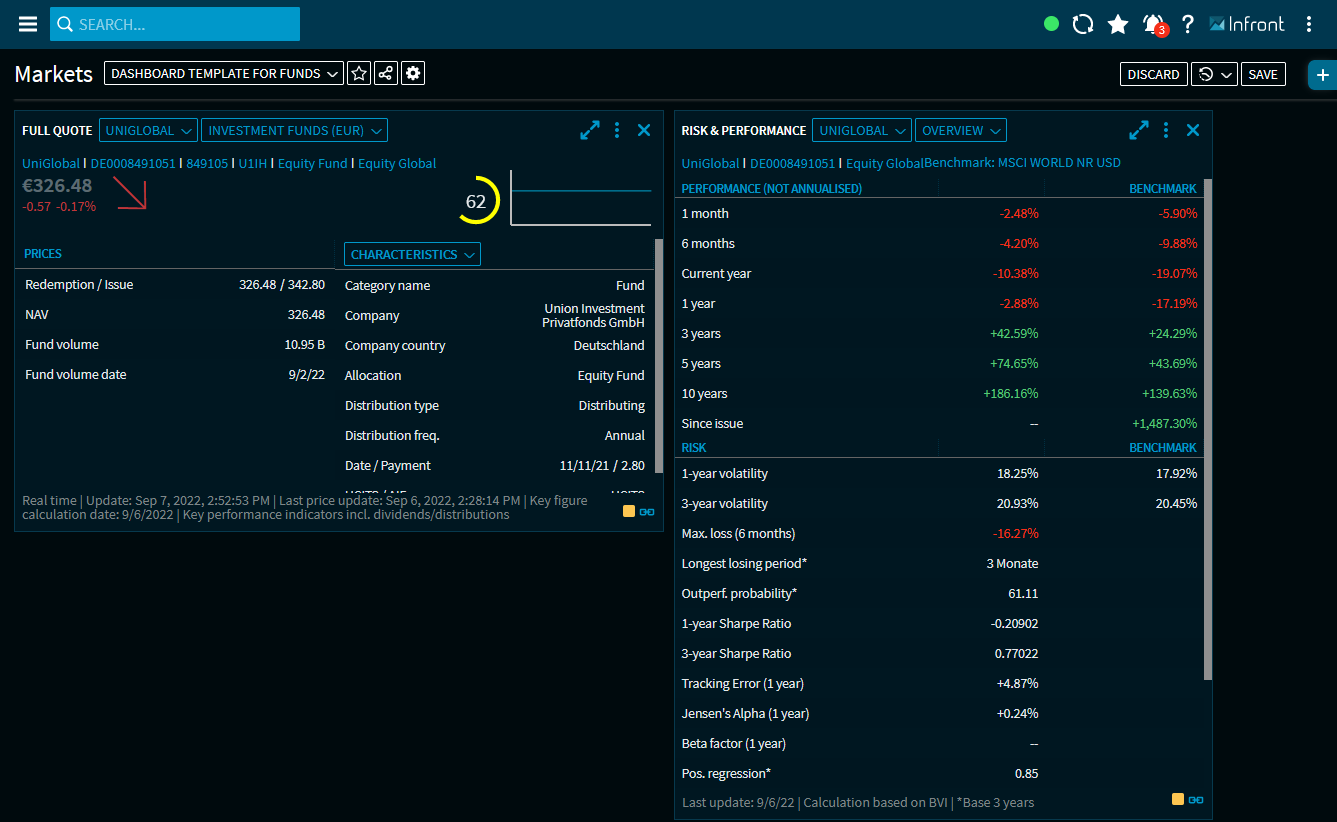The height and width of the screenshot is (822, 1337).
Task: Toggle link icon in Risk & Performance widget
Action: (x=1196, y=800)
